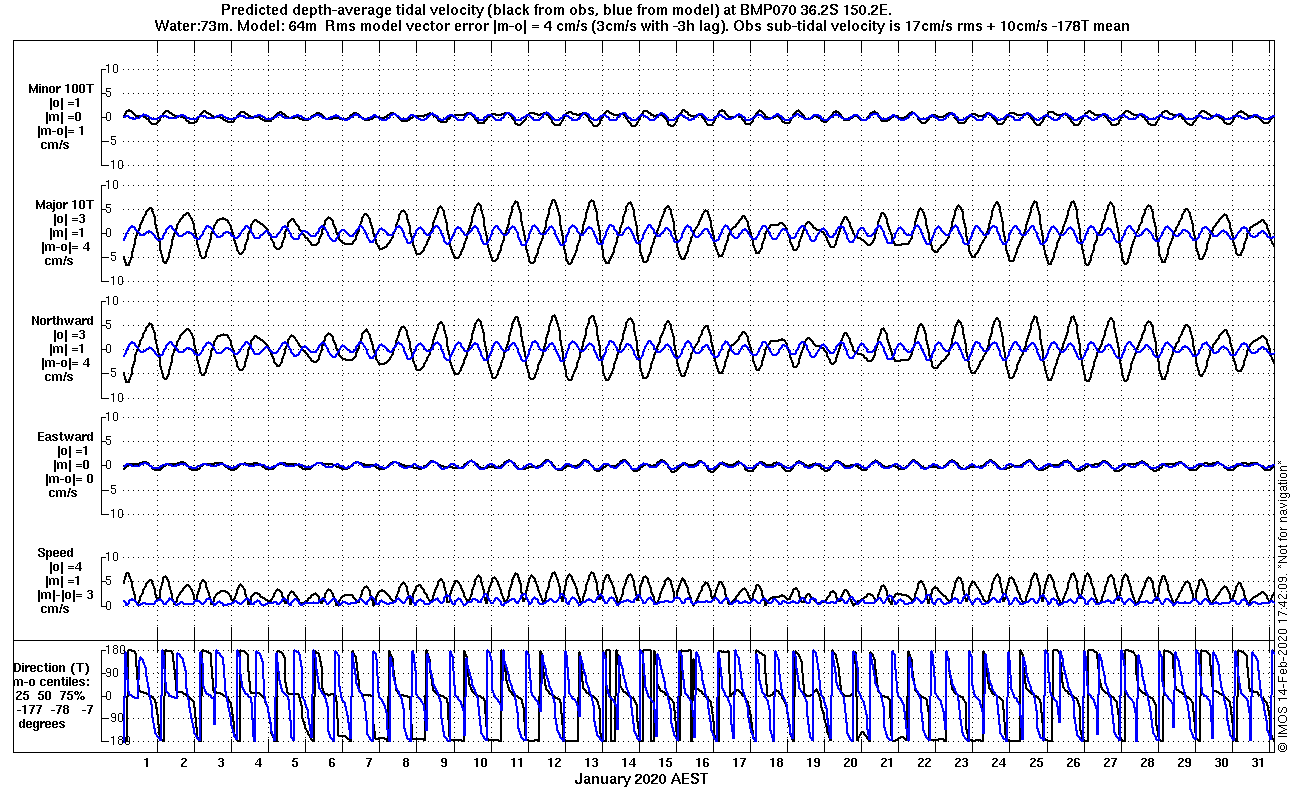Click day '5' on the date axis
Image resolution: width=1300 pixels, height=800 pixels.
(x=294, y=762)
